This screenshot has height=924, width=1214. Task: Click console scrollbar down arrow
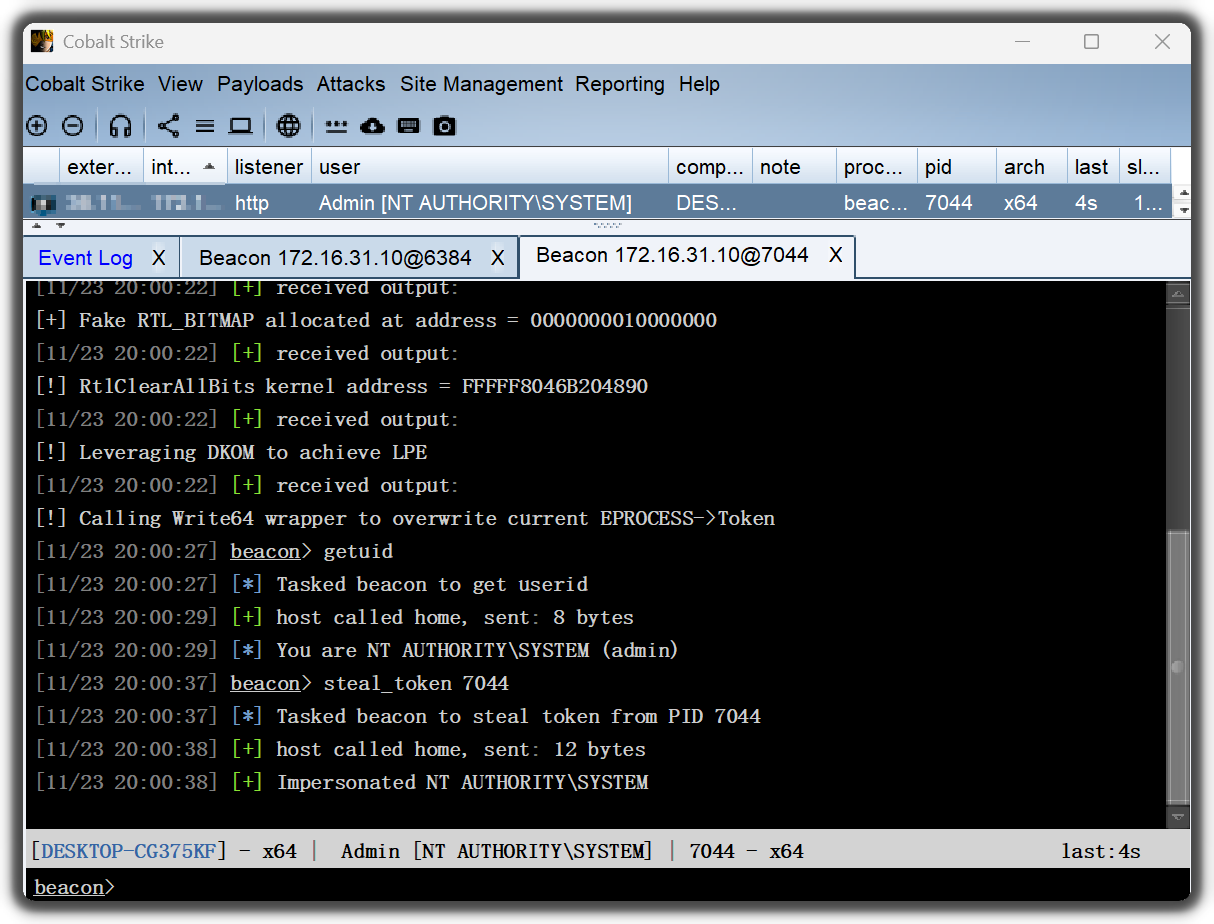click(1178, 817)
